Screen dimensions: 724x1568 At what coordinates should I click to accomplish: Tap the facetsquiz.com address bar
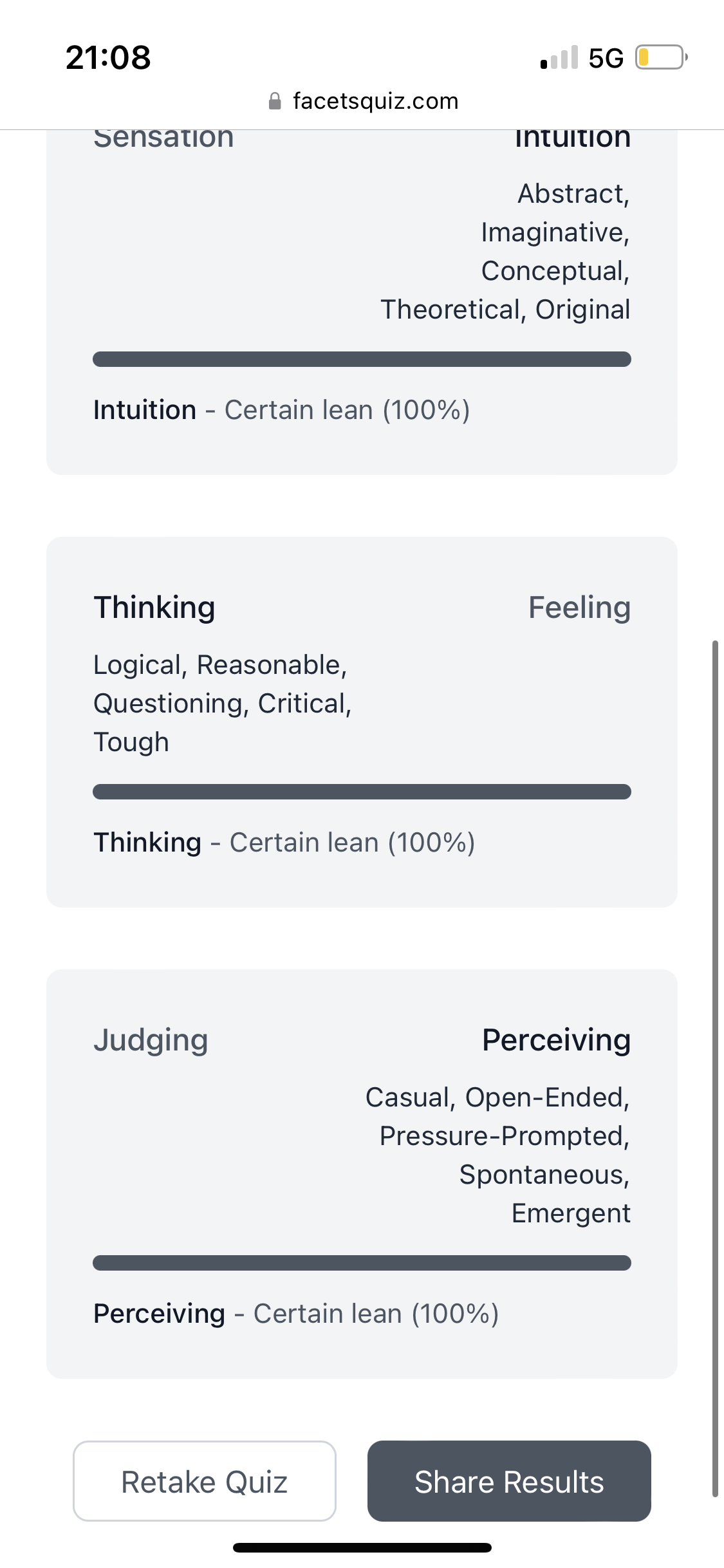[x=375, y=101]
